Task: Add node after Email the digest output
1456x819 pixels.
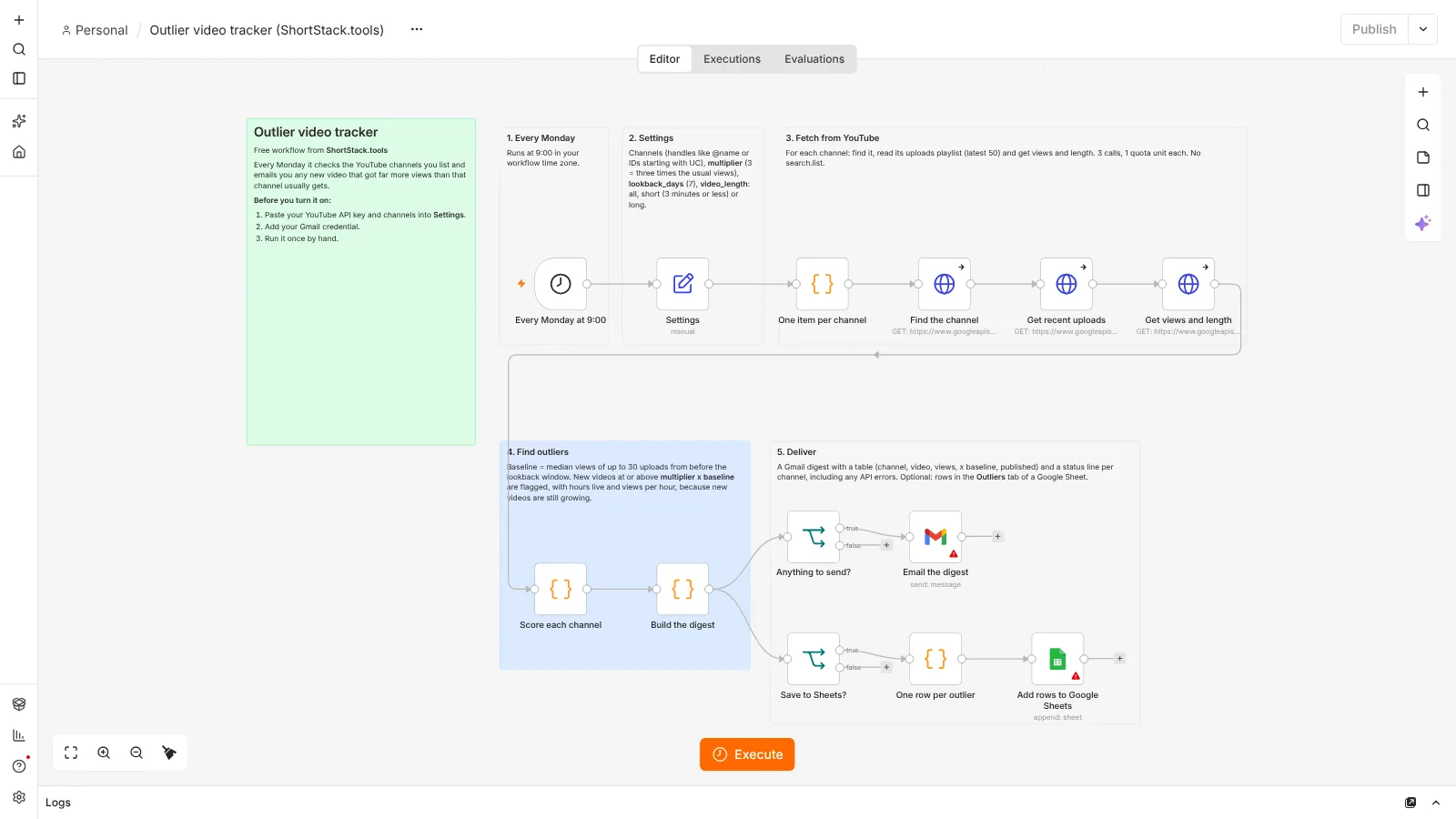Action: [x=997, y=536]
